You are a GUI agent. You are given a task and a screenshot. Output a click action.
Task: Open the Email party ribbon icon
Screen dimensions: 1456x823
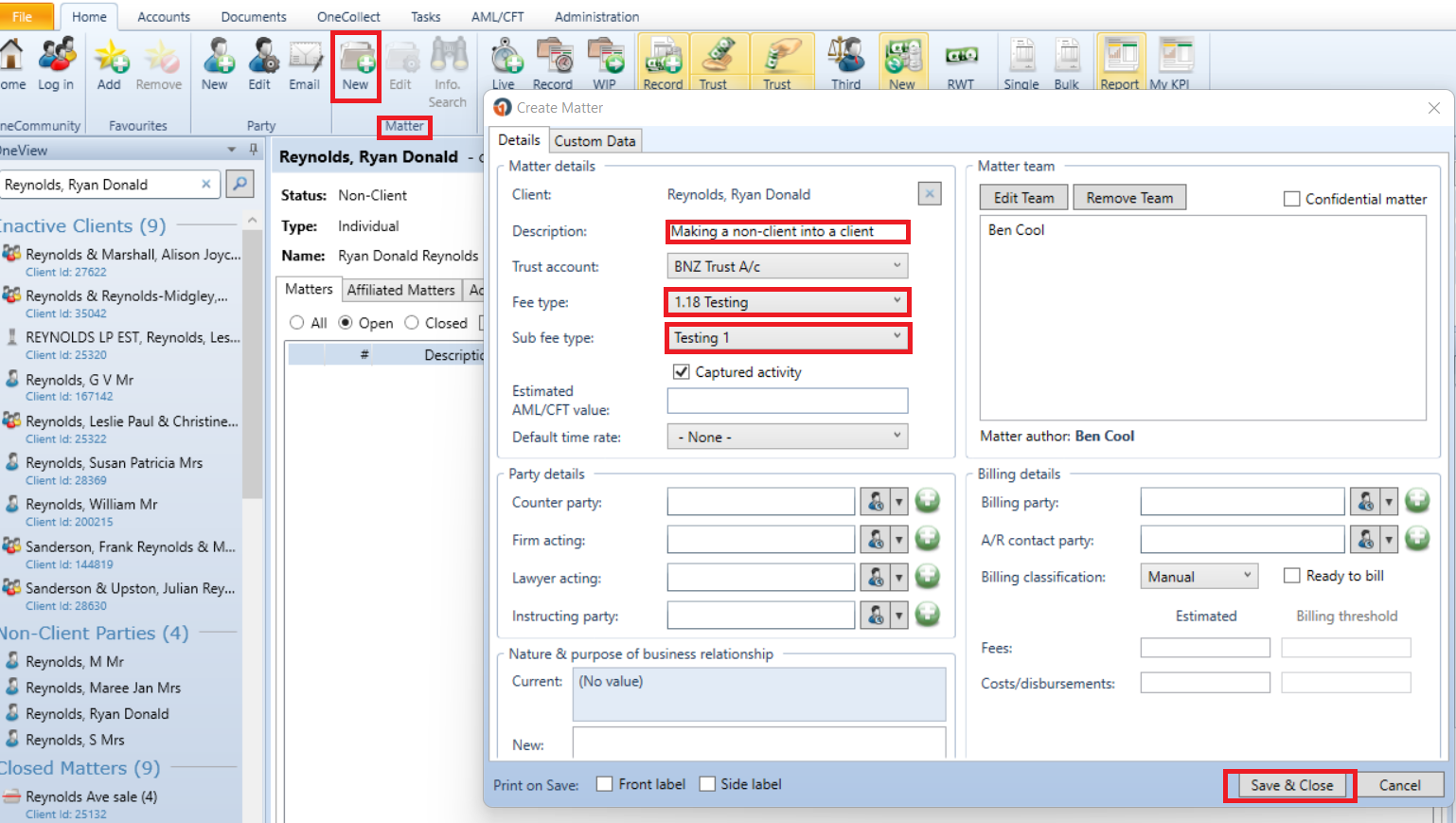click(305, 65)
